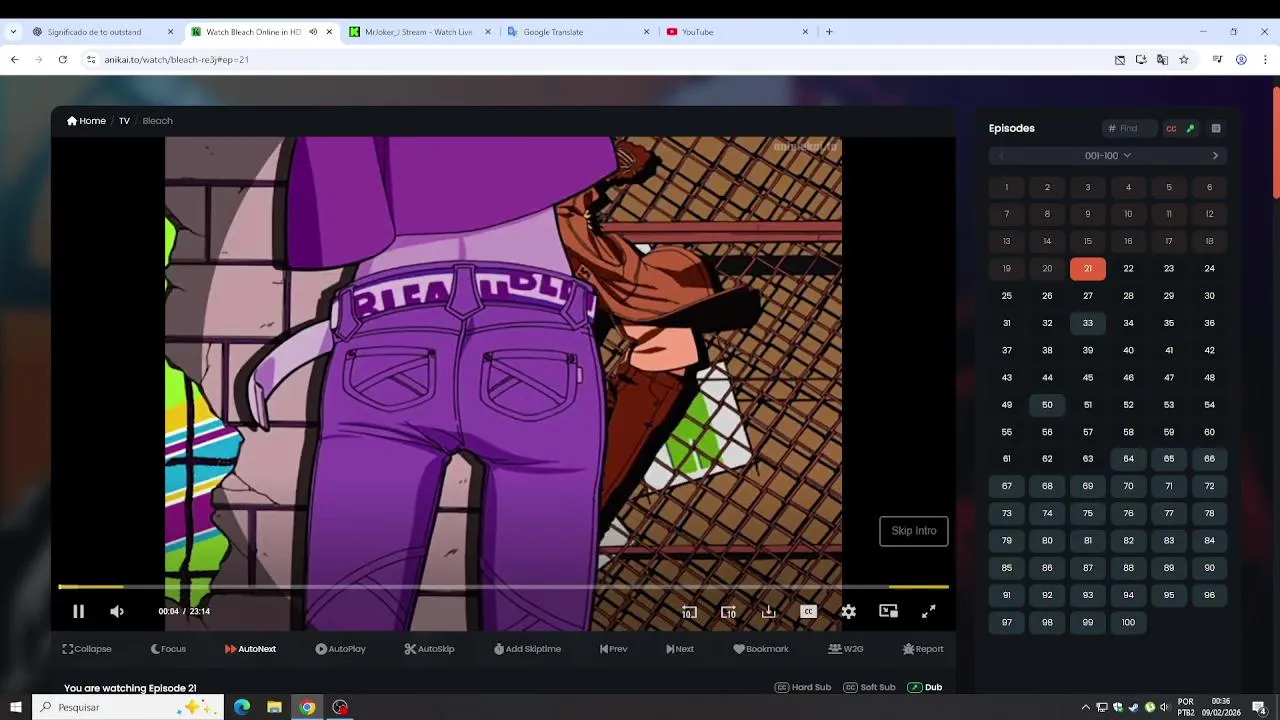Enter fullscreen video mode
The image size is (1280, 720).
(928, 611)
